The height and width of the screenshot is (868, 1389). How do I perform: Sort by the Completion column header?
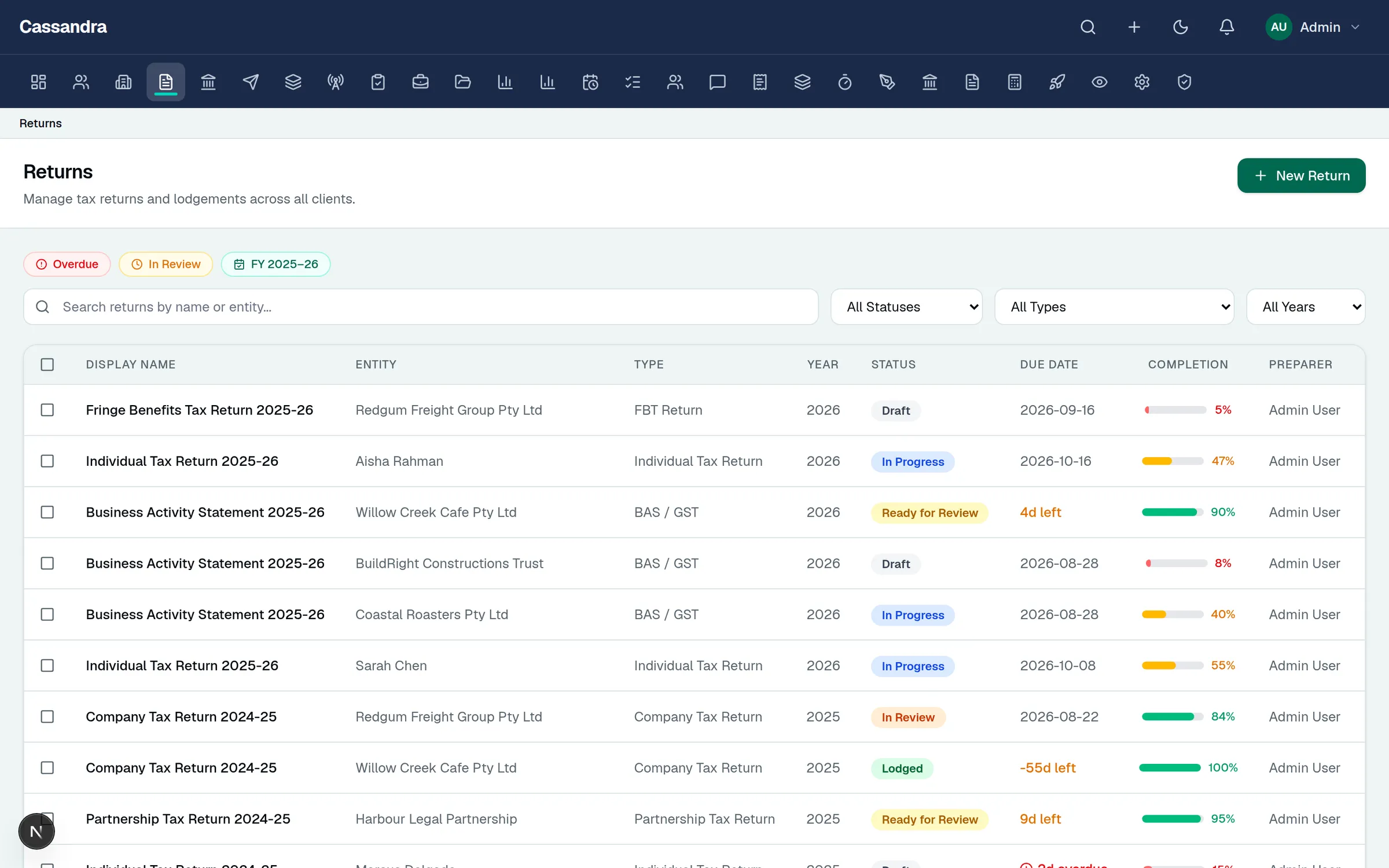pyautogui.click(x=1188, y=365)
